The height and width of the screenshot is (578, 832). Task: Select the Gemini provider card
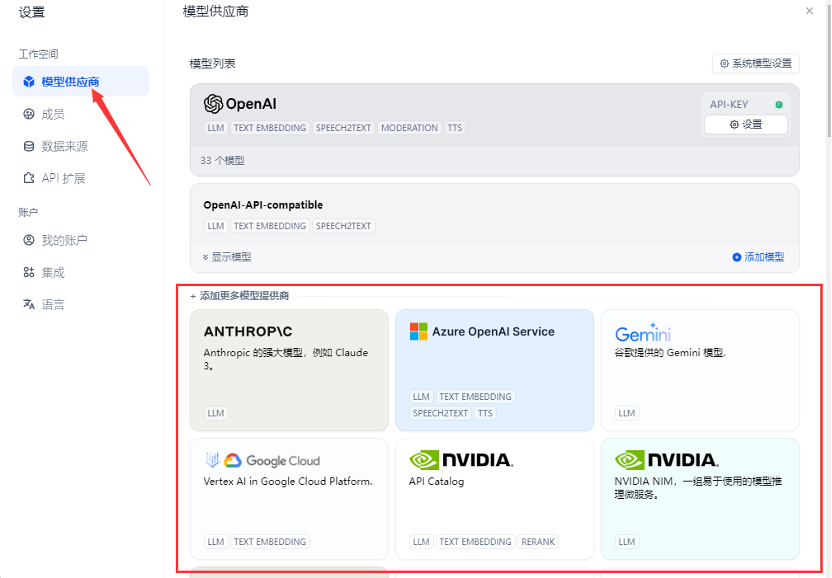pyautogui.click(x=700, y=370)
